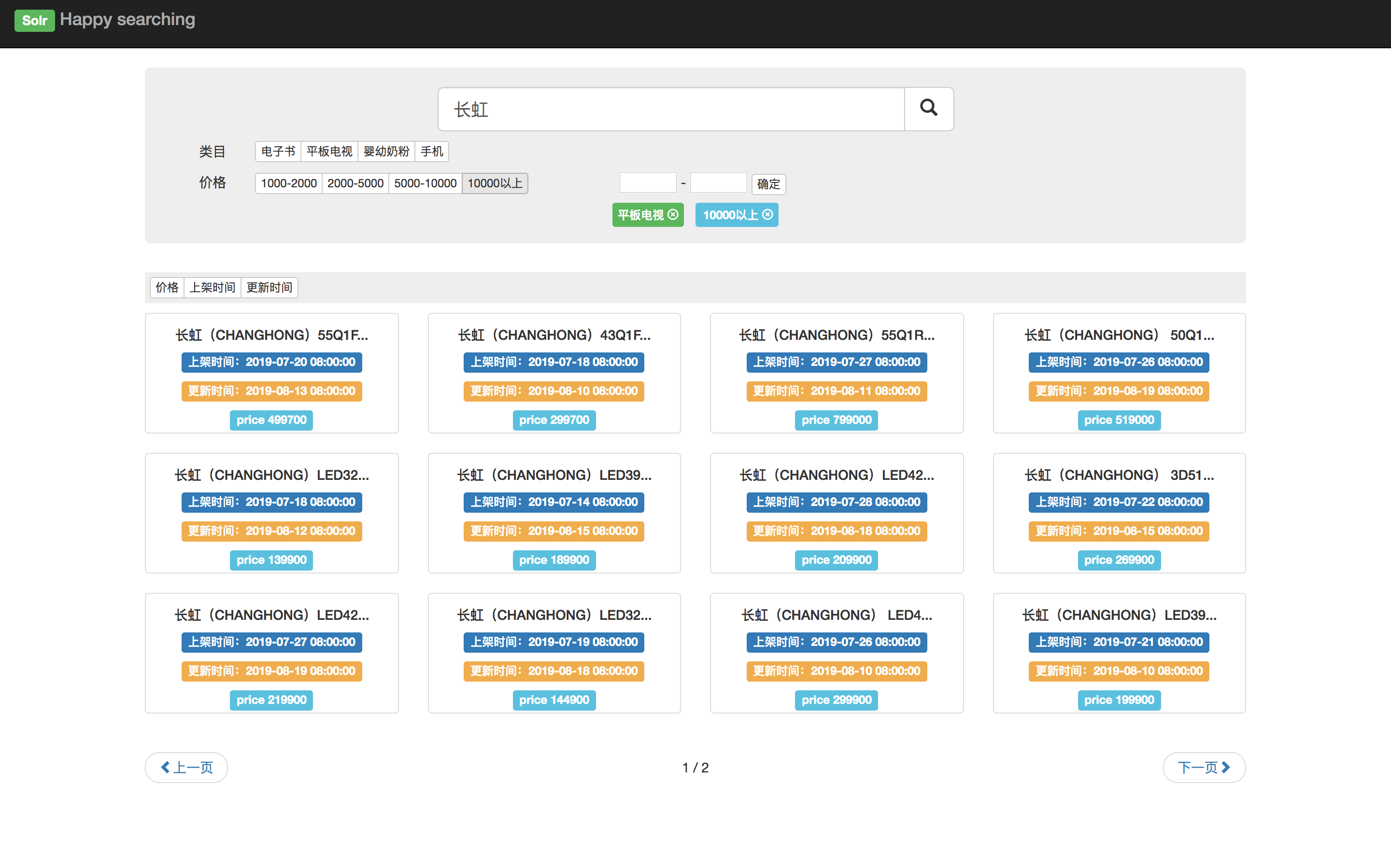This screenshot has width=1391, height=868.
Task: Select the 电子书 category filter
Action: [278, 152]
